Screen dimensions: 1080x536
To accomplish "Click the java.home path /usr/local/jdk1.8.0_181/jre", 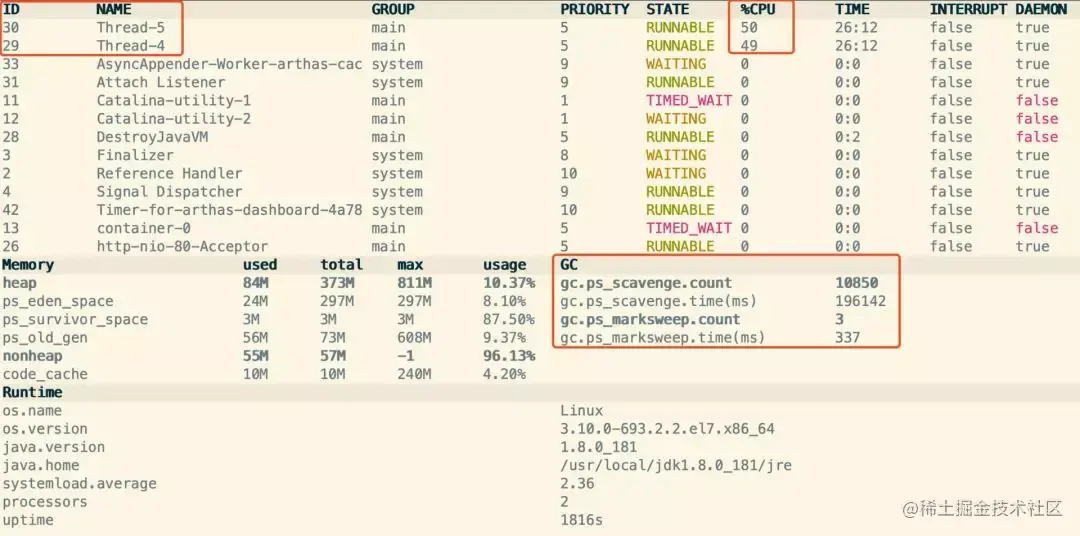I will pyautogui.click(x=676, y=466).
